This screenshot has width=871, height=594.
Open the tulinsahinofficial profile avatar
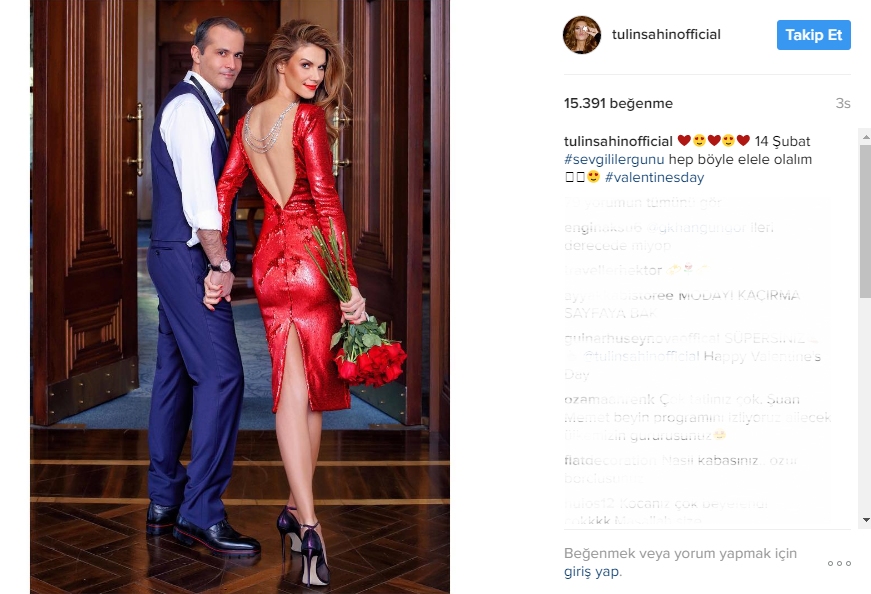[x=582, y=34]
